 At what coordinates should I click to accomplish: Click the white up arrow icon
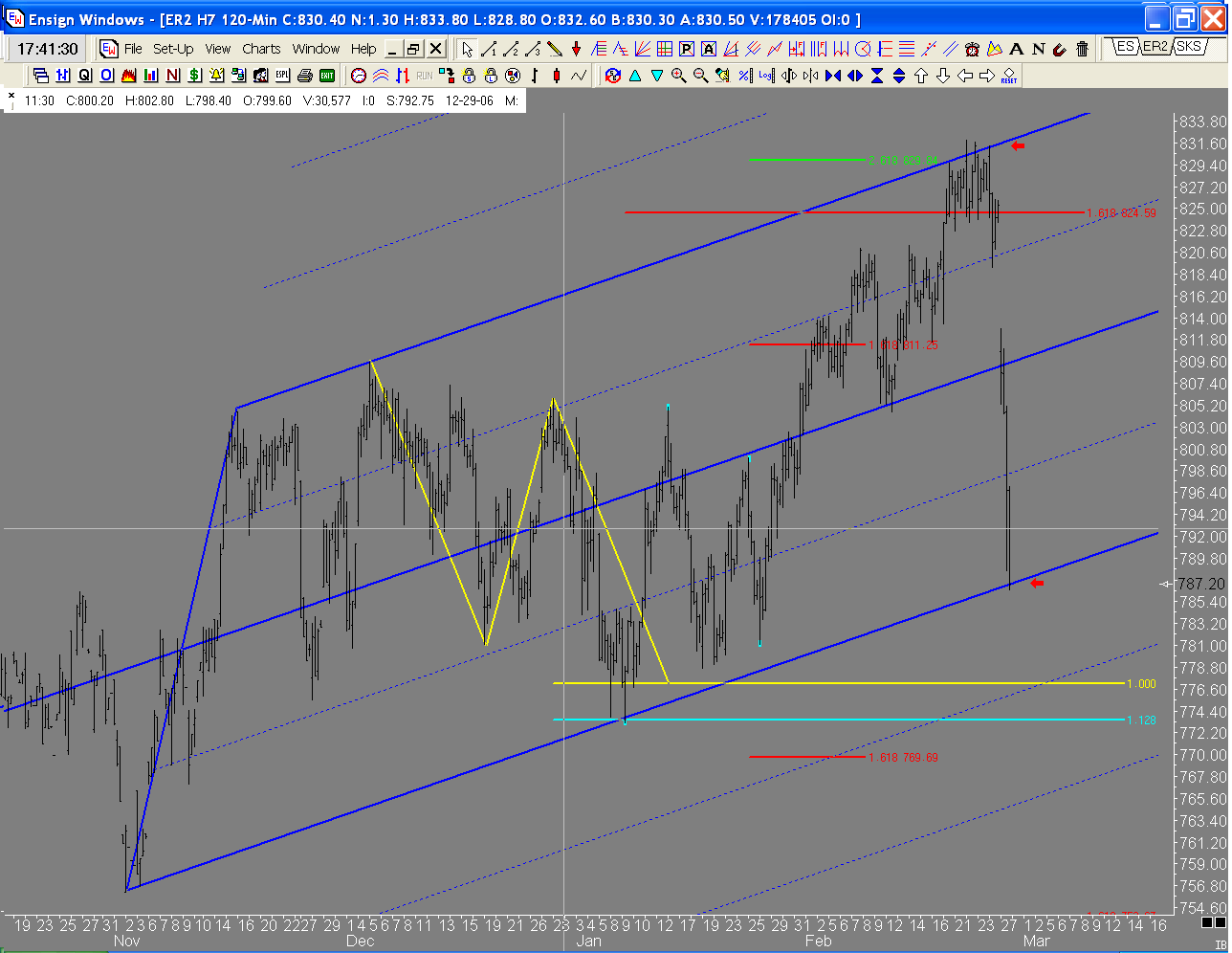tap(921, 76)
